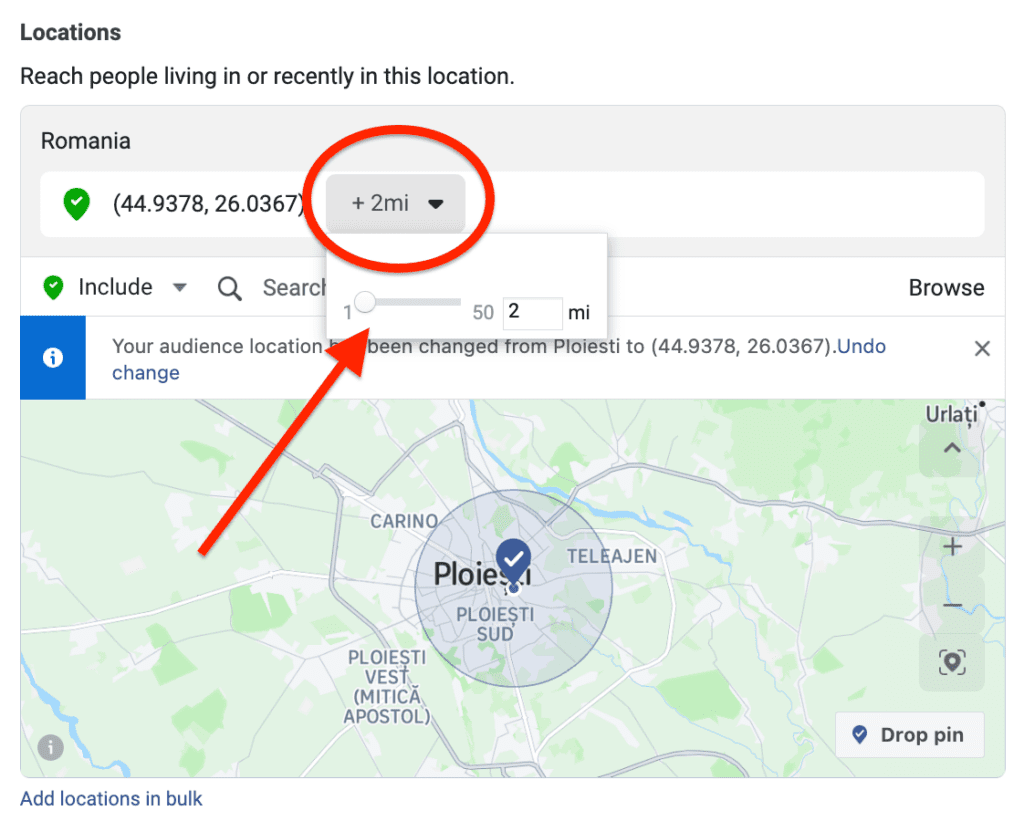The image size is (1024, 821).
Task: Dismiss the audience location change notice
Action: (x=982, y=349)
